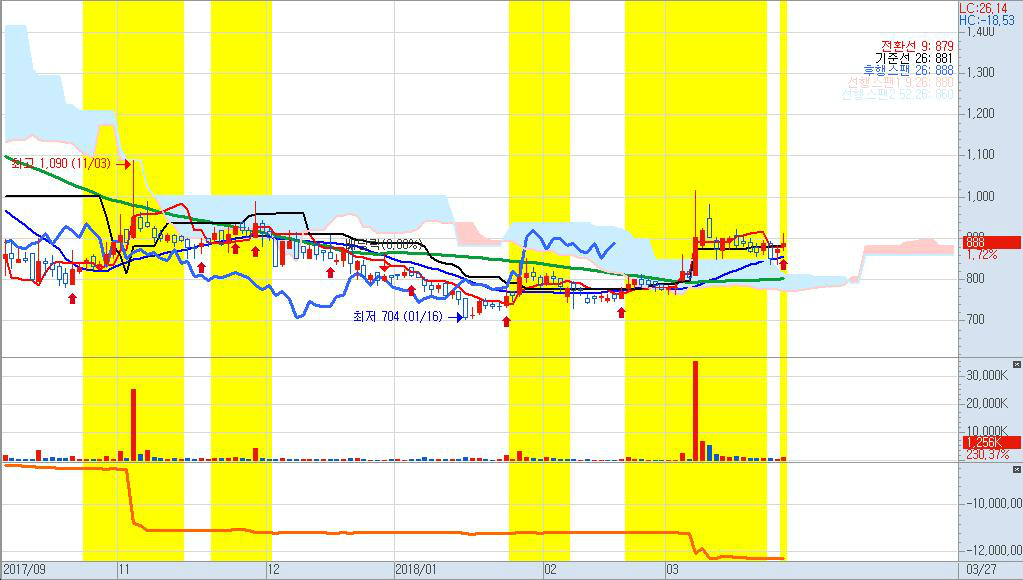Click the 02 month label on time axis
The width and height of the screenshot is (1023, 580).
click(551, 570)
